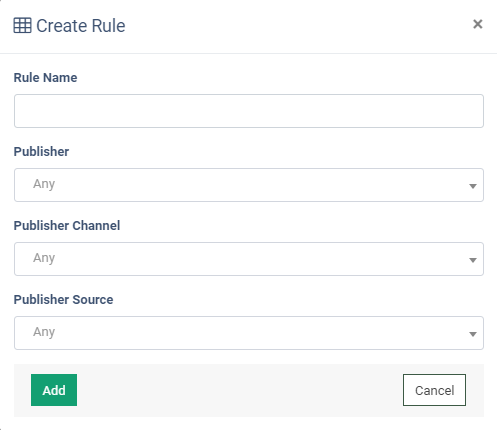
Task: Click the Any placeholder under Publisher
Action: 44,184
